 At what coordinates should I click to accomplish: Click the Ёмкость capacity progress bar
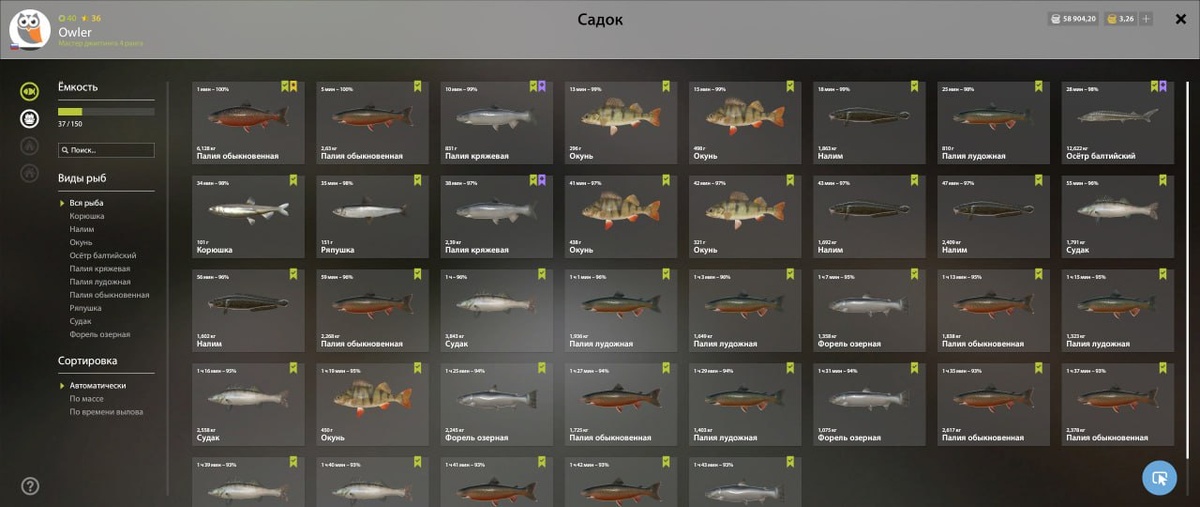(106, 111)
